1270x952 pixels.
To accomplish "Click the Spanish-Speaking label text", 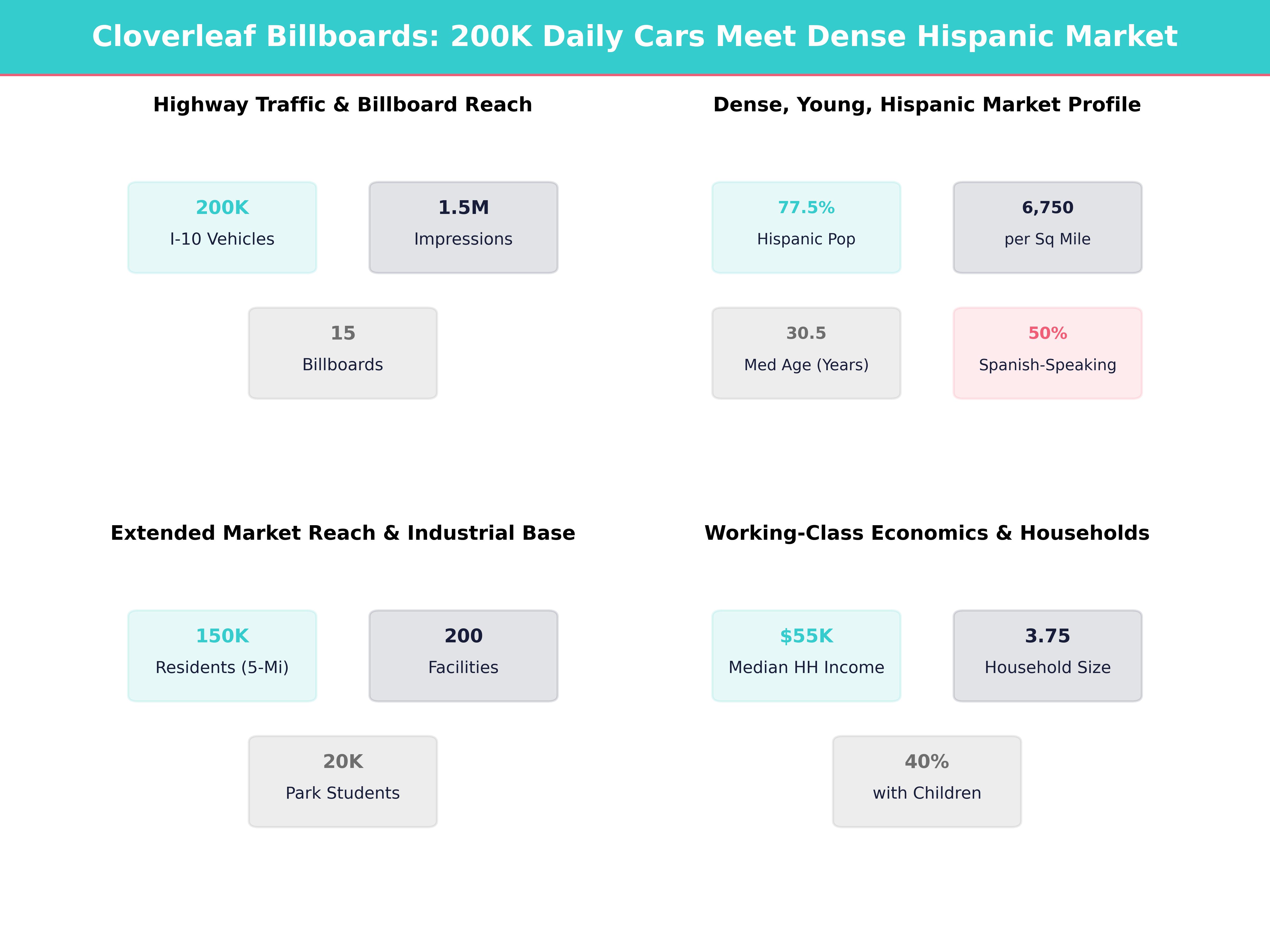I will click(1047, 364).
